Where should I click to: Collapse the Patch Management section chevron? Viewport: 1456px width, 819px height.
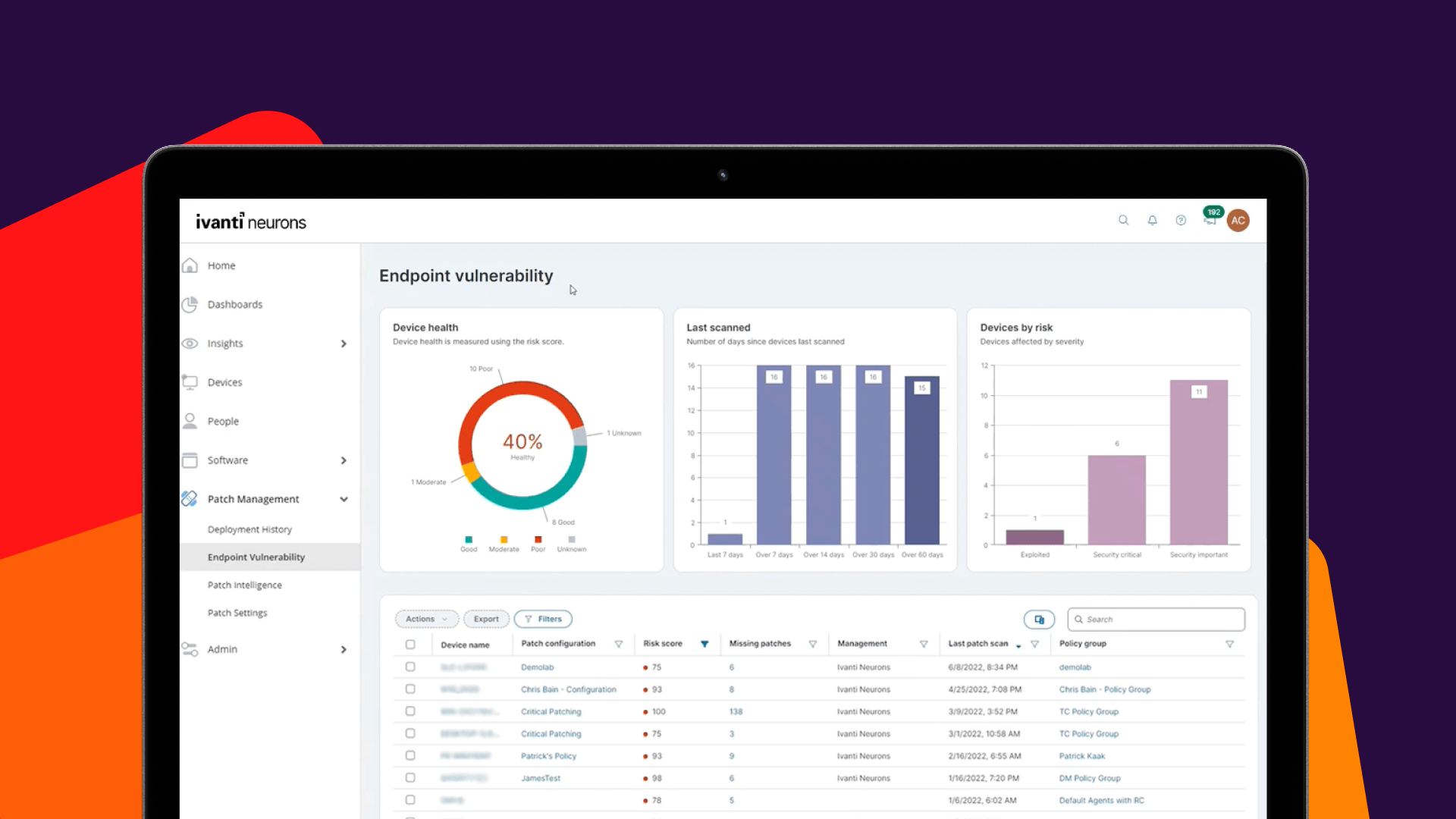(344, 499)
